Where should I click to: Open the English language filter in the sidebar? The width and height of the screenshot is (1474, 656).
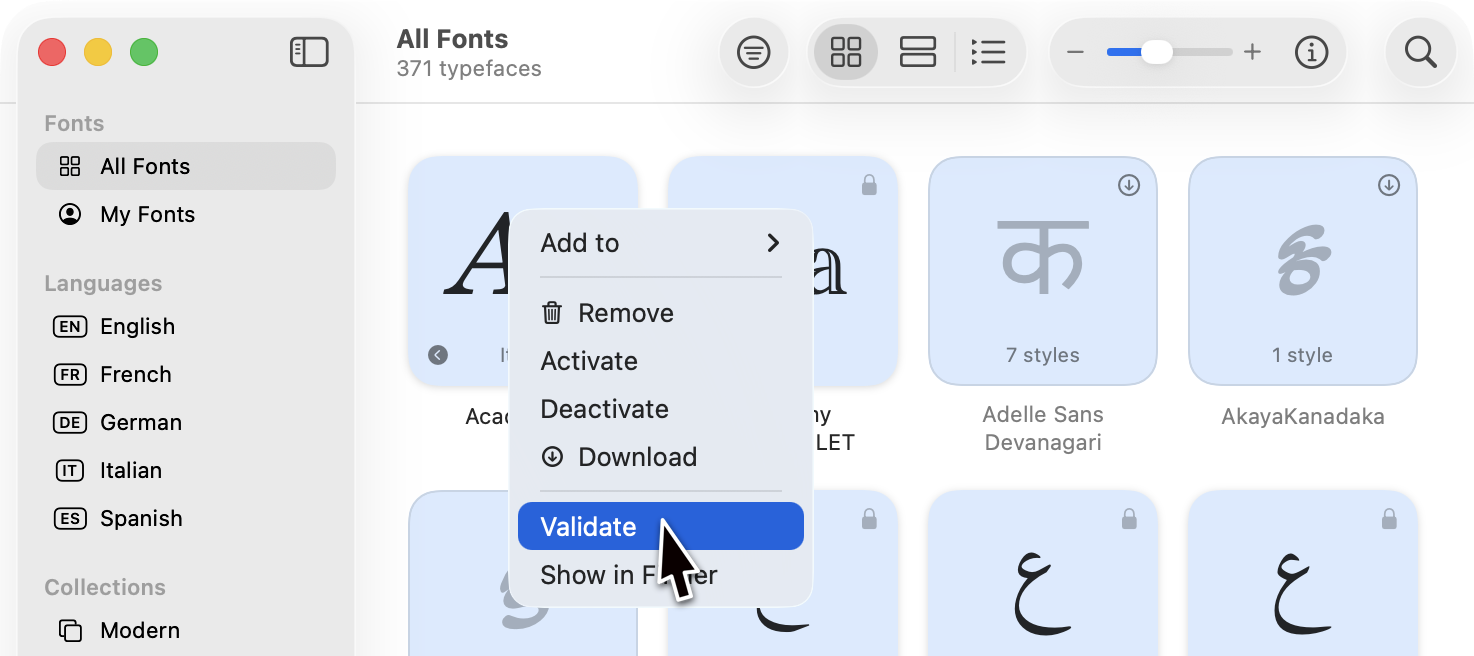137,326
